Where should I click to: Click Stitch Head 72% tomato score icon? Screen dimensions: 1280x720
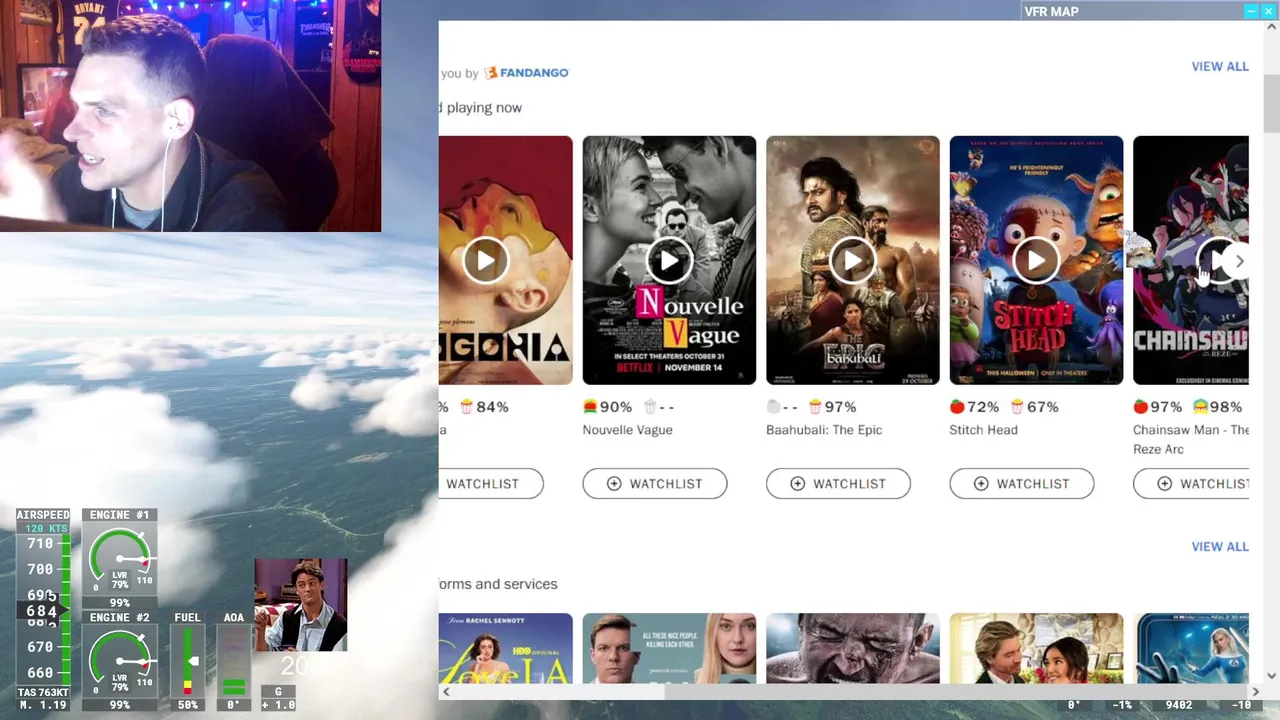[x=957, y=407]
